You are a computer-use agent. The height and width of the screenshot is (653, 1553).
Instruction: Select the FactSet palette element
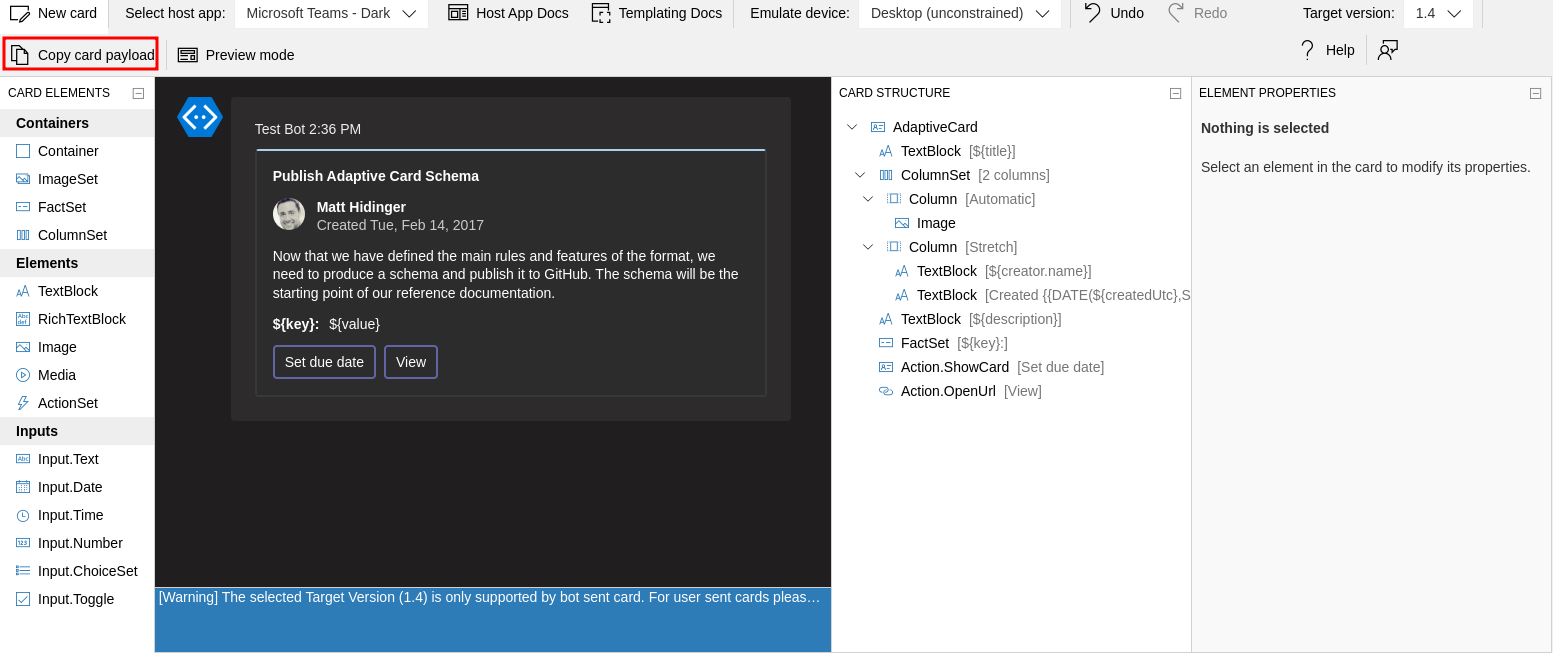click(x=77, y=207)
